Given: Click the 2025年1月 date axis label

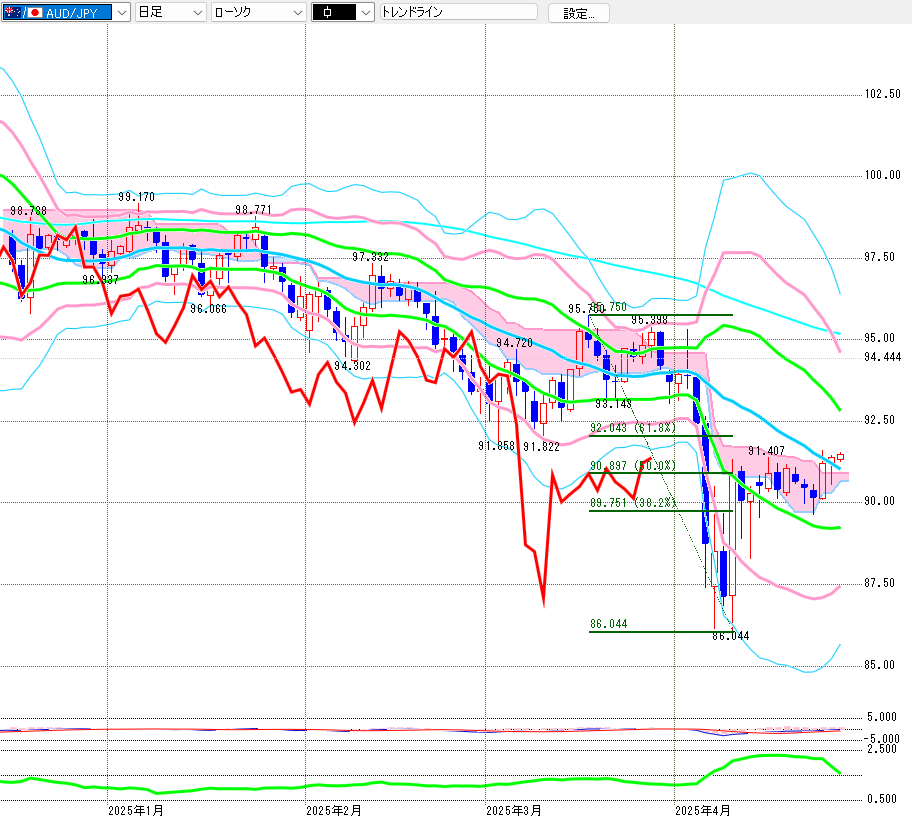Looking at the screenshot, I should (x=136, y=810).
